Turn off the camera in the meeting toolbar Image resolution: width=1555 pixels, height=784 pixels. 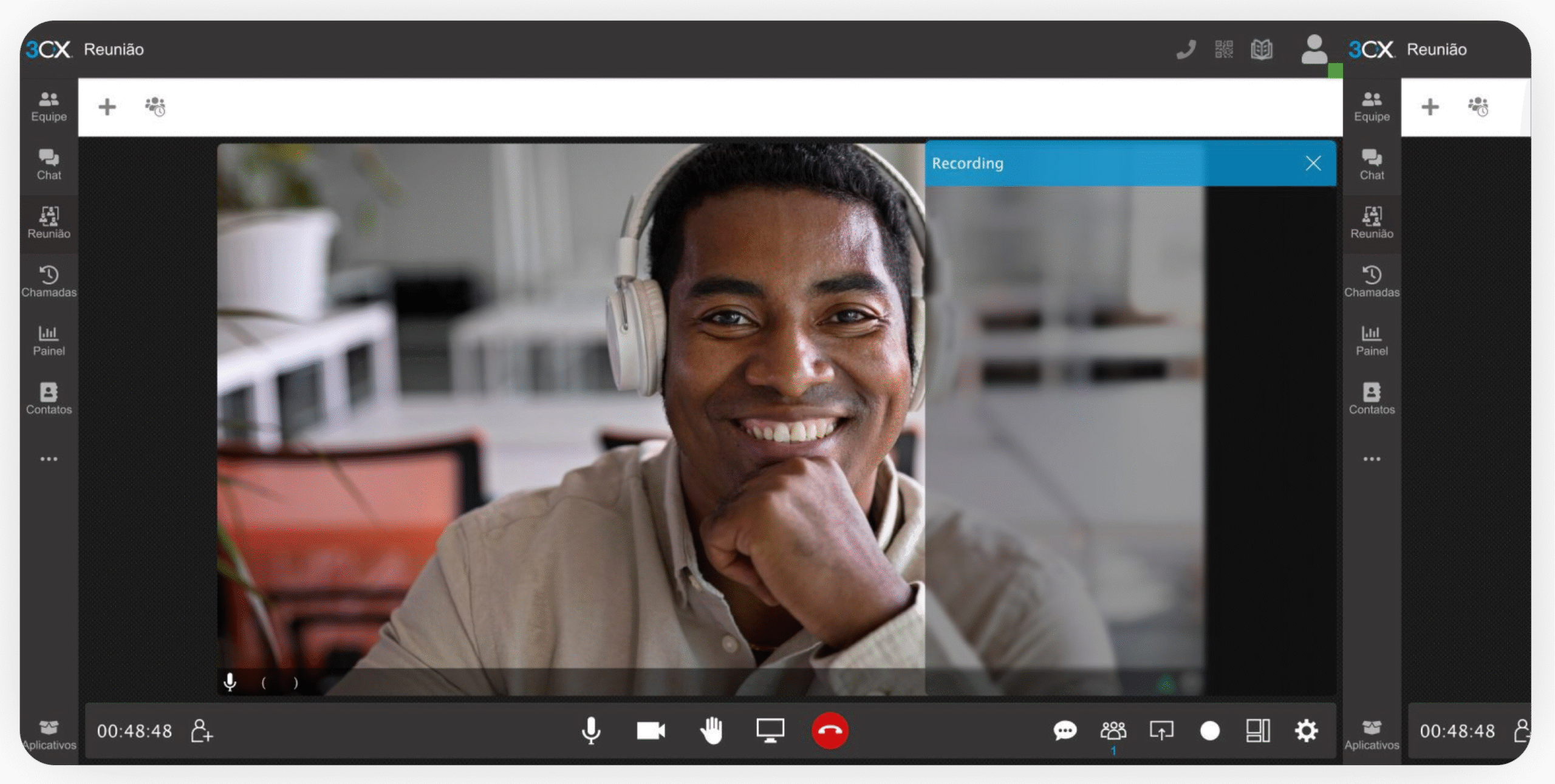(x=651, y=731)
